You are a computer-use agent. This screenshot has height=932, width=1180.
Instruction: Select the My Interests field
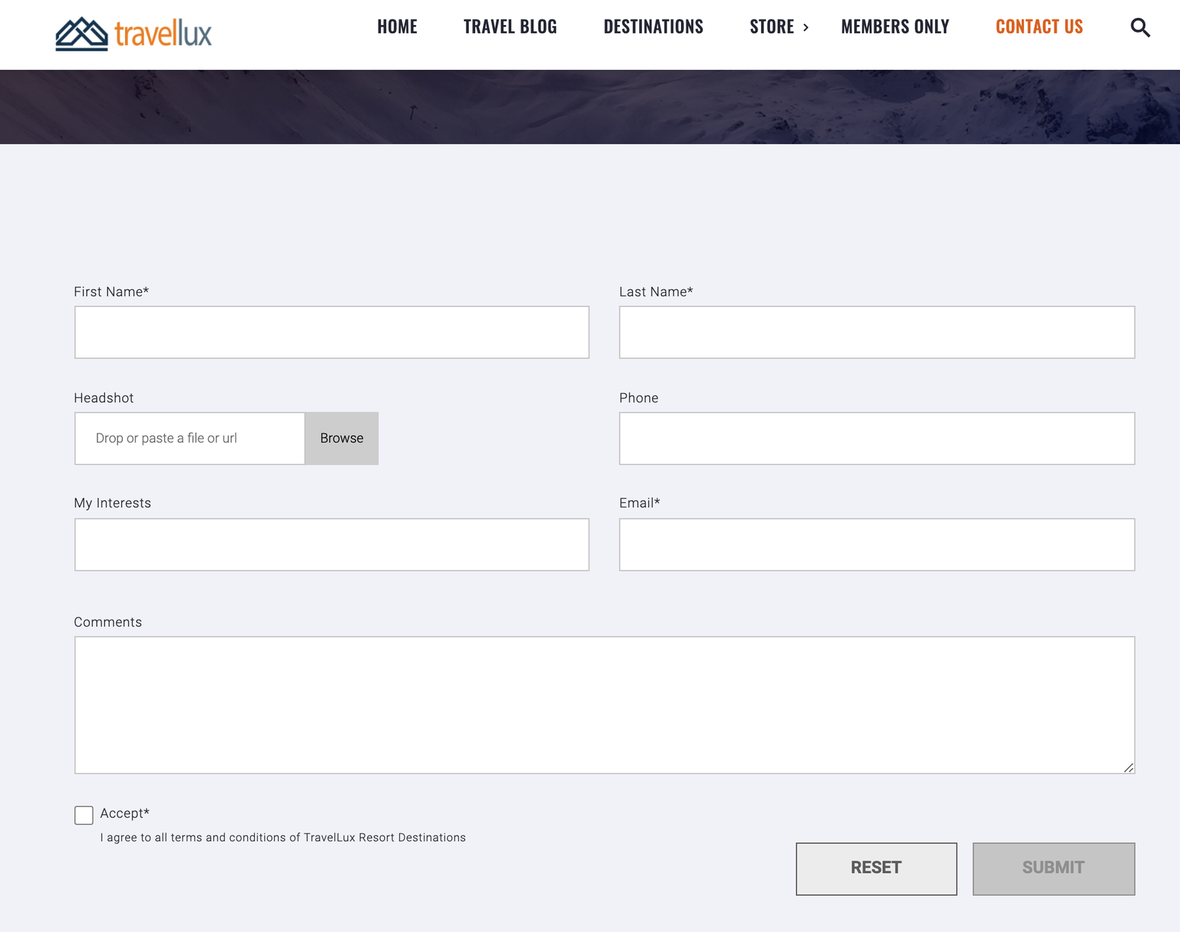click(331, 544)
